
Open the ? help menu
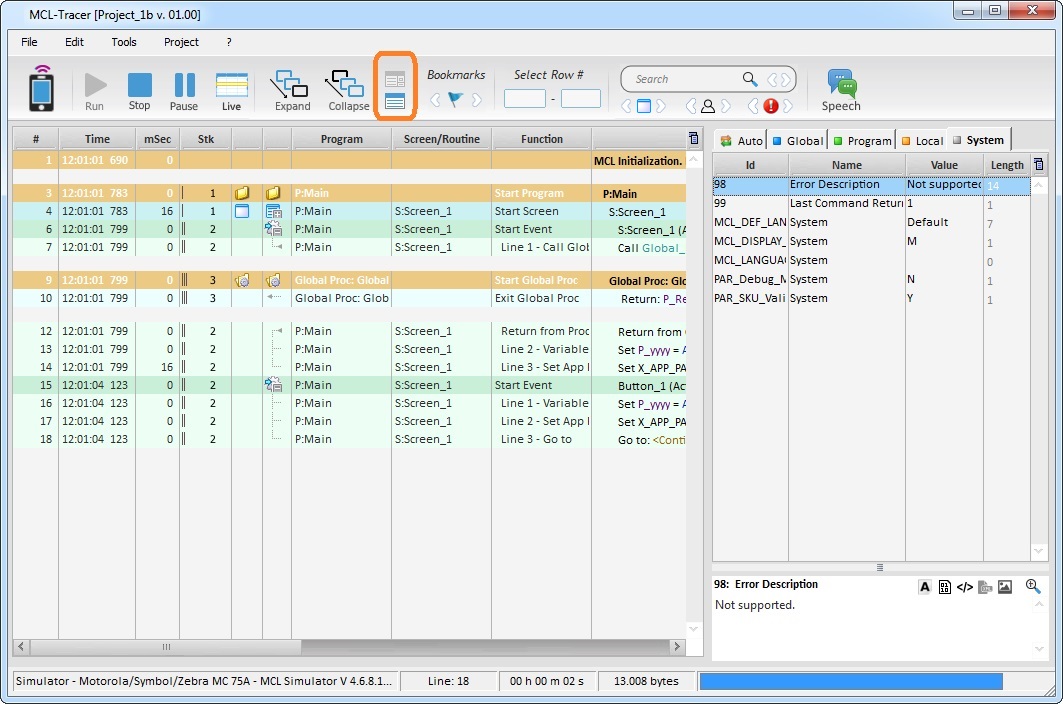click(229, 42)
